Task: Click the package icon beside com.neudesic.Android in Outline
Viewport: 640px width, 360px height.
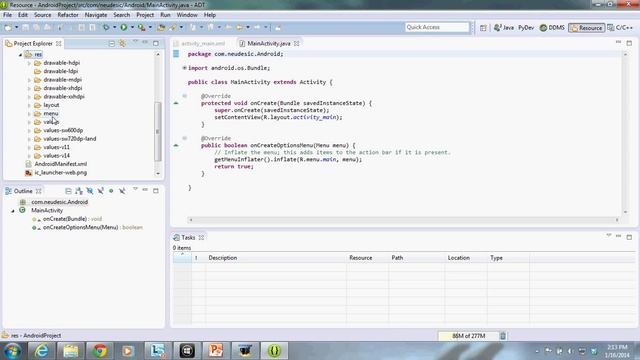Action: pos(23,202)
